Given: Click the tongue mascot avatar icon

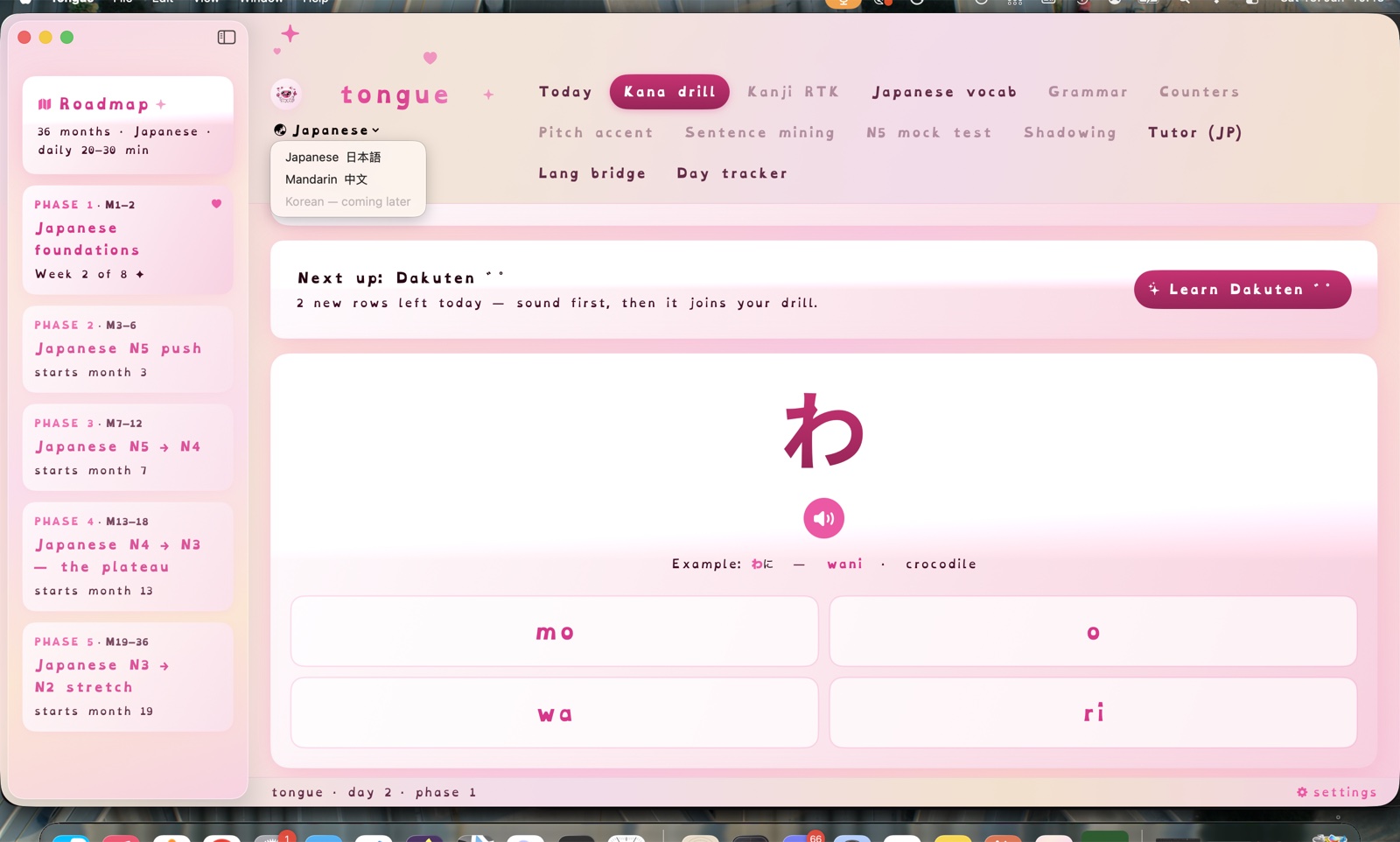Looking at the screenshot, I should click(x=286, y=94).
